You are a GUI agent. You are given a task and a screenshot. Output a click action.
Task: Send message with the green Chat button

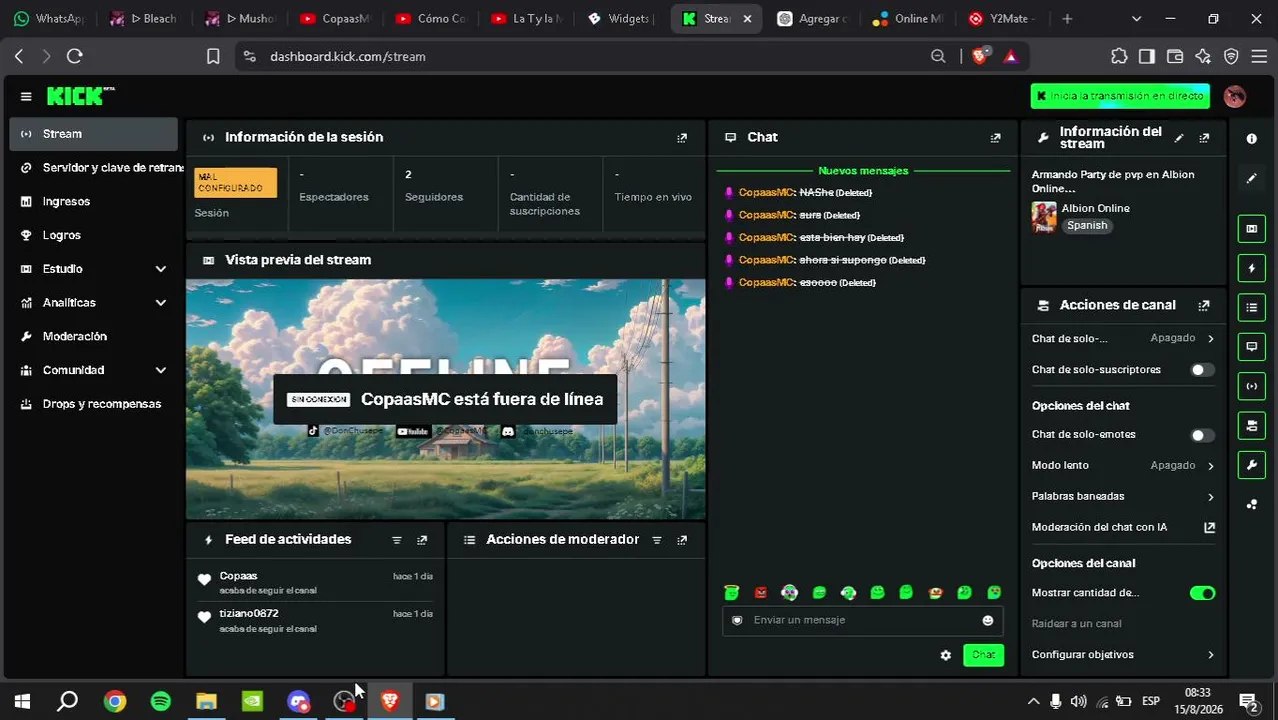[x=983, y=655]
